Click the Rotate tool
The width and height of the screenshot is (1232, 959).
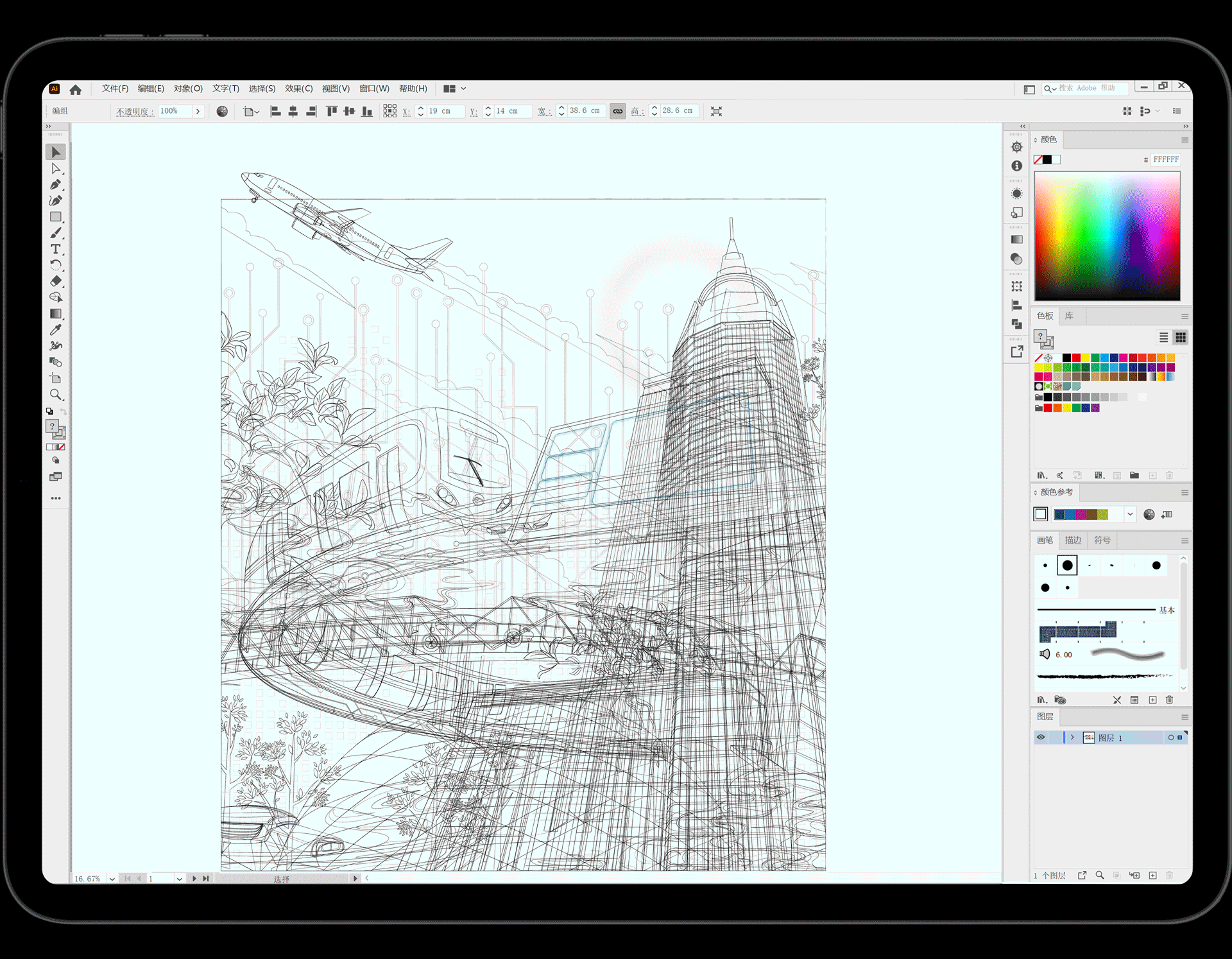(56, 265)
